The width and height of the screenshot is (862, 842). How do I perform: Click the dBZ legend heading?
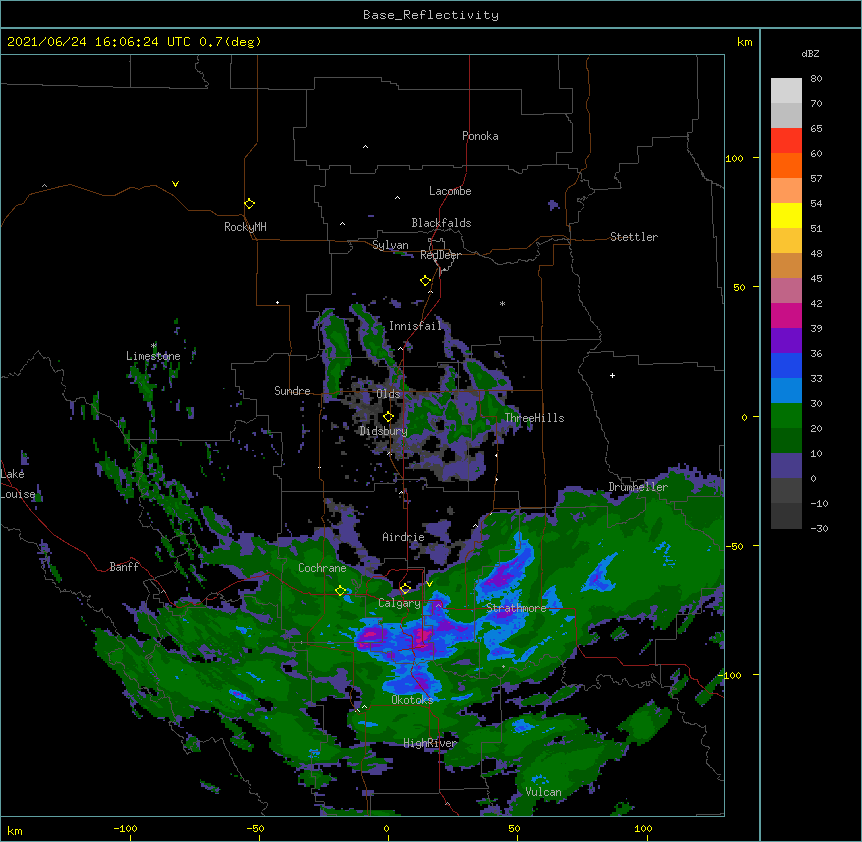(810, 53)
